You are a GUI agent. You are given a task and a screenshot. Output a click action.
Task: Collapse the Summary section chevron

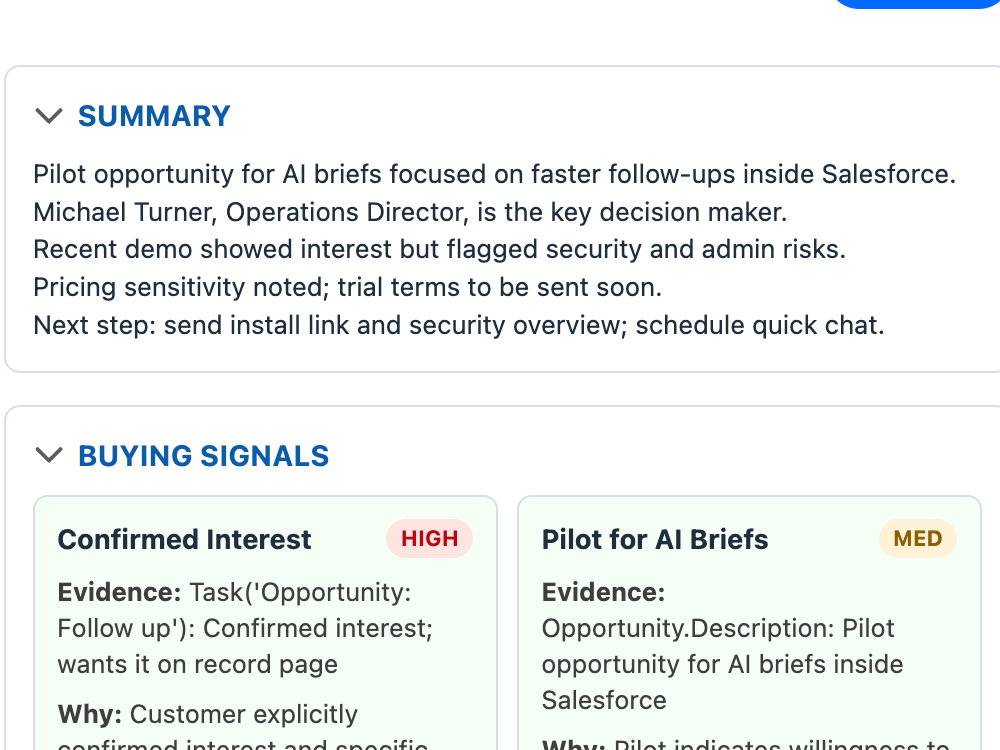pos(49,116)
